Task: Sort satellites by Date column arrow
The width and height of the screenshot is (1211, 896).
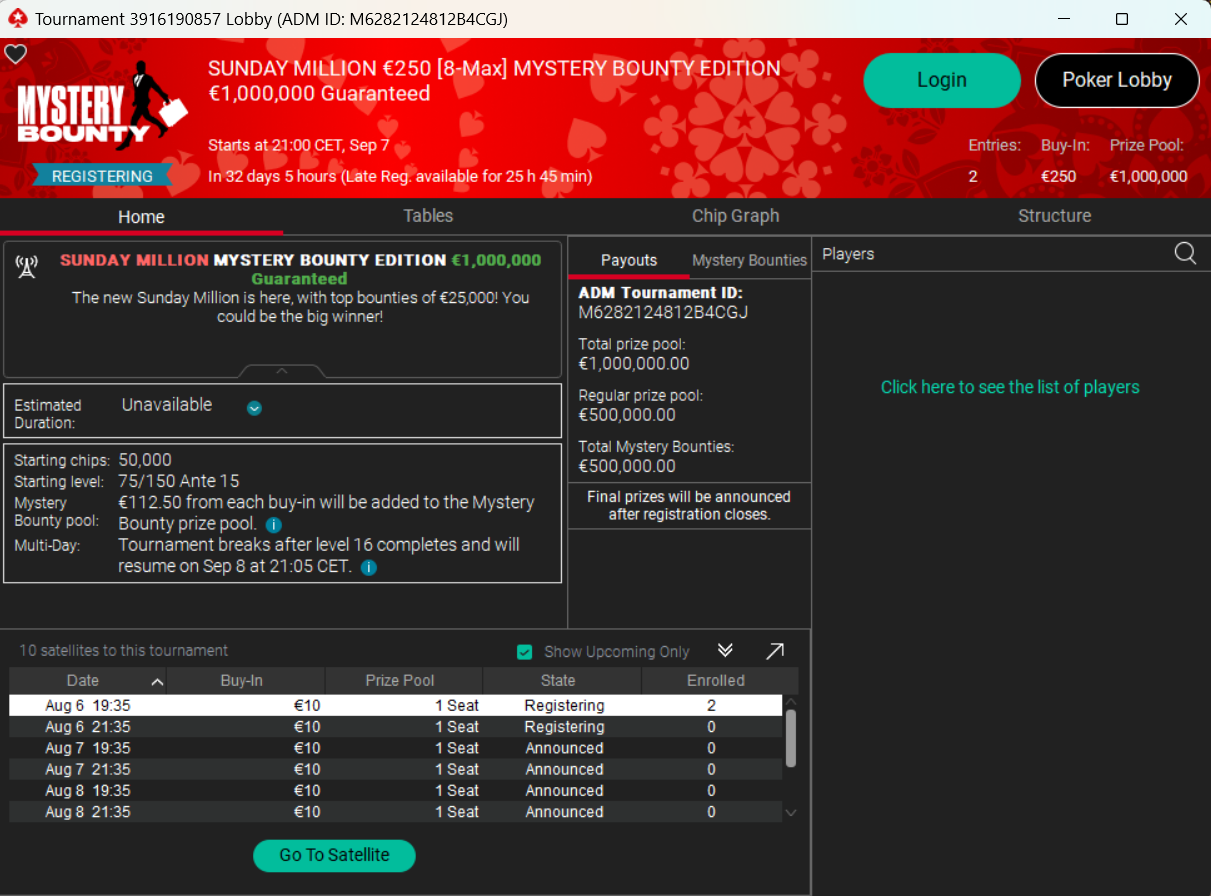Action: (x=157, y=681)
